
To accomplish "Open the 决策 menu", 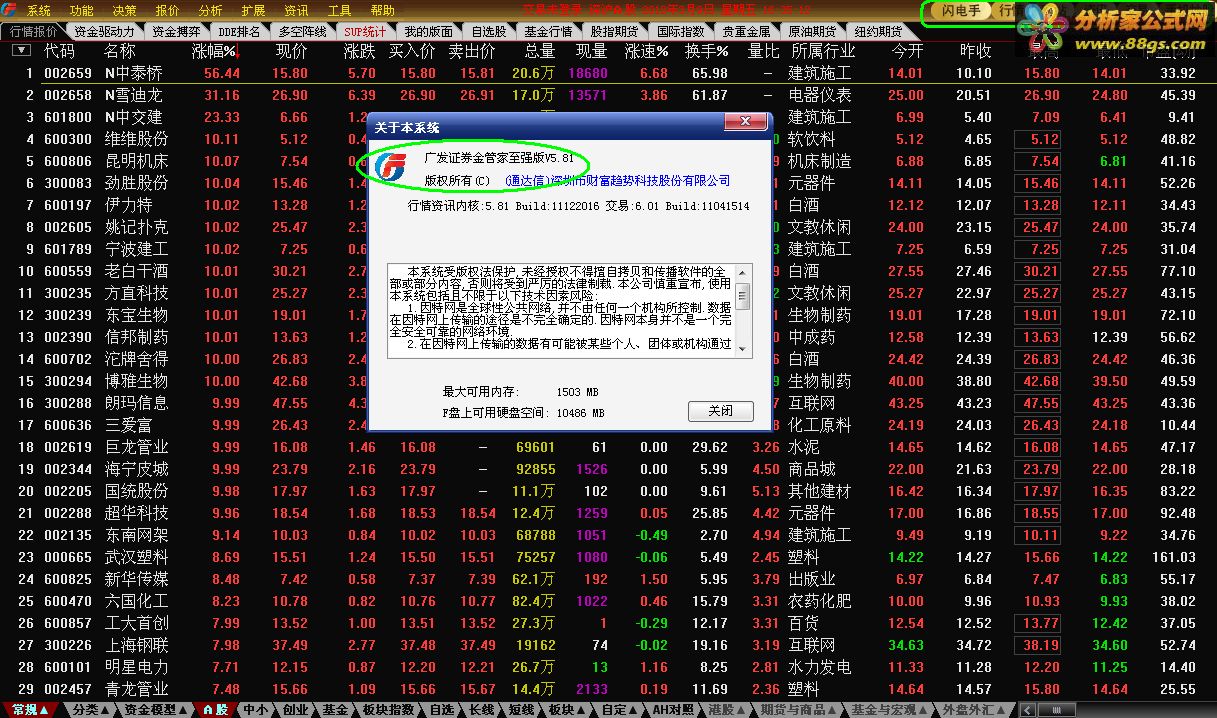I will (125, 11).
